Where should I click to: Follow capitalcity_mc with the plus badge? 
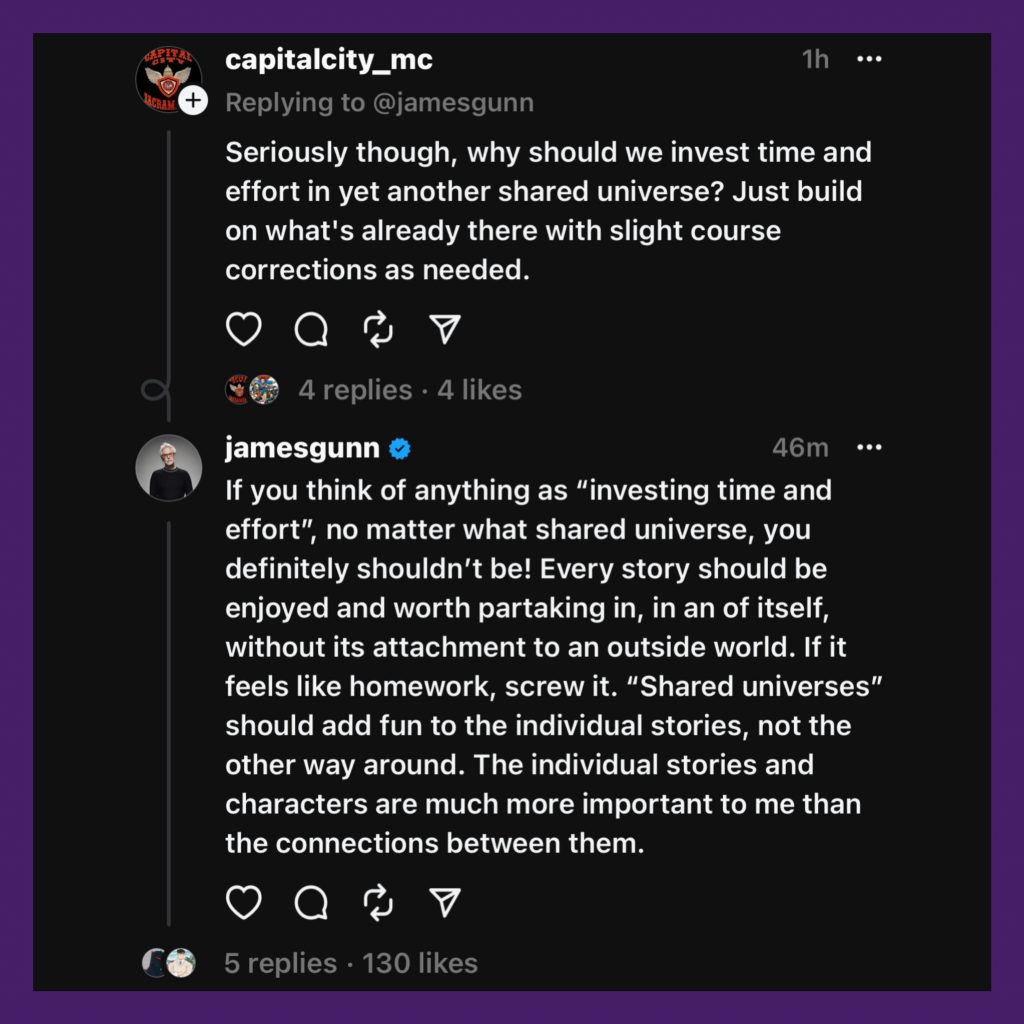point(193,101)
